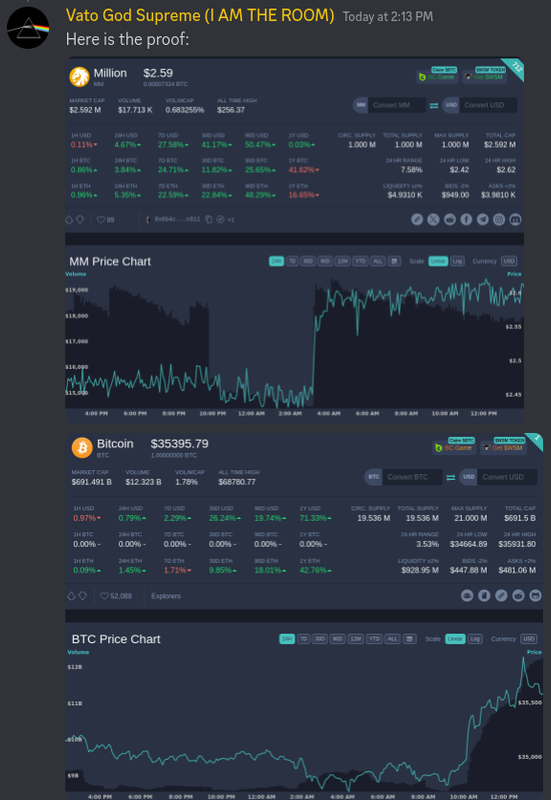Set BTC chart scale to Linear
551x800 pixels.
coord(455,639)
